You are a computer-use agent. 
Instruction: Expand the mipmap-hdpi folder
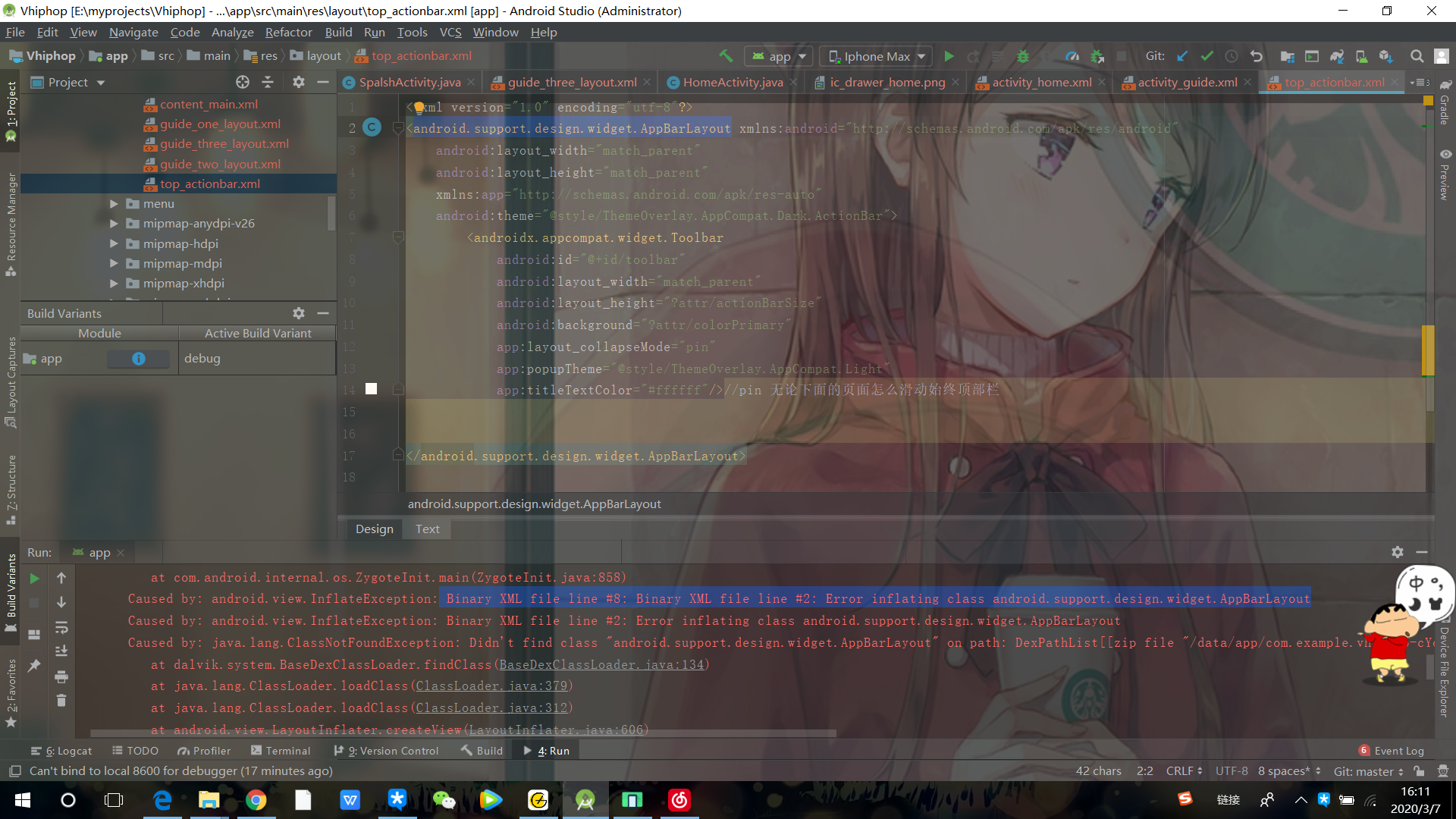click(114, 243)
